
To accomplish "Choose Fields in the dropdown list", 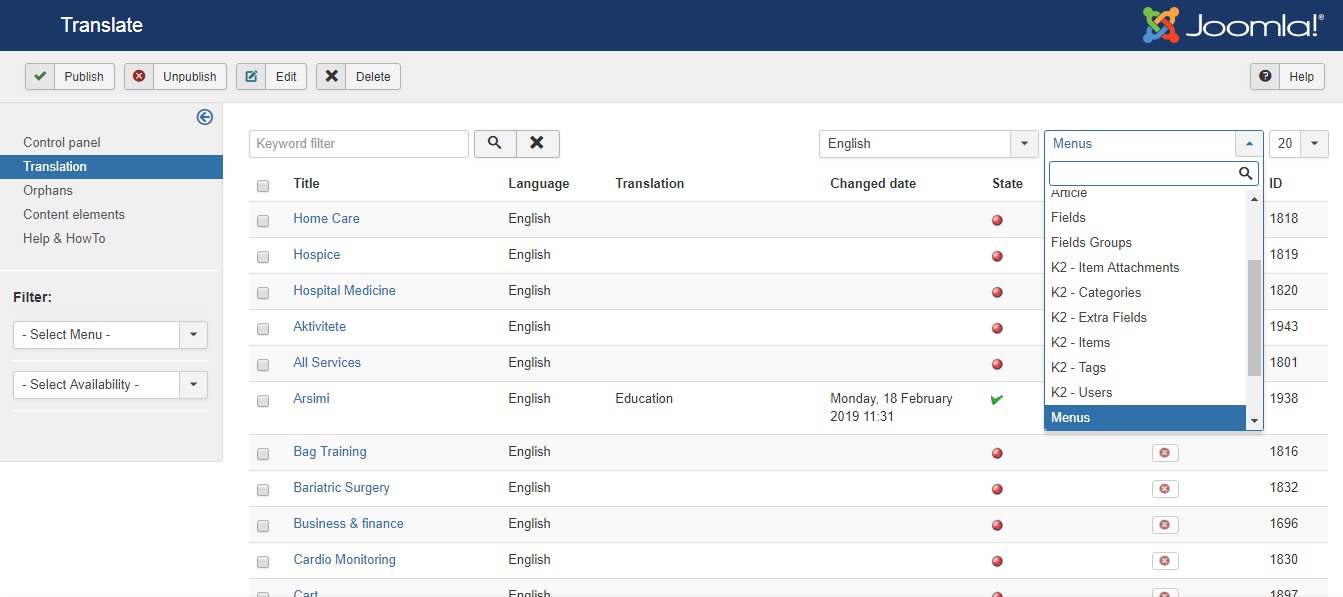I will click(x=1146, y=217).
